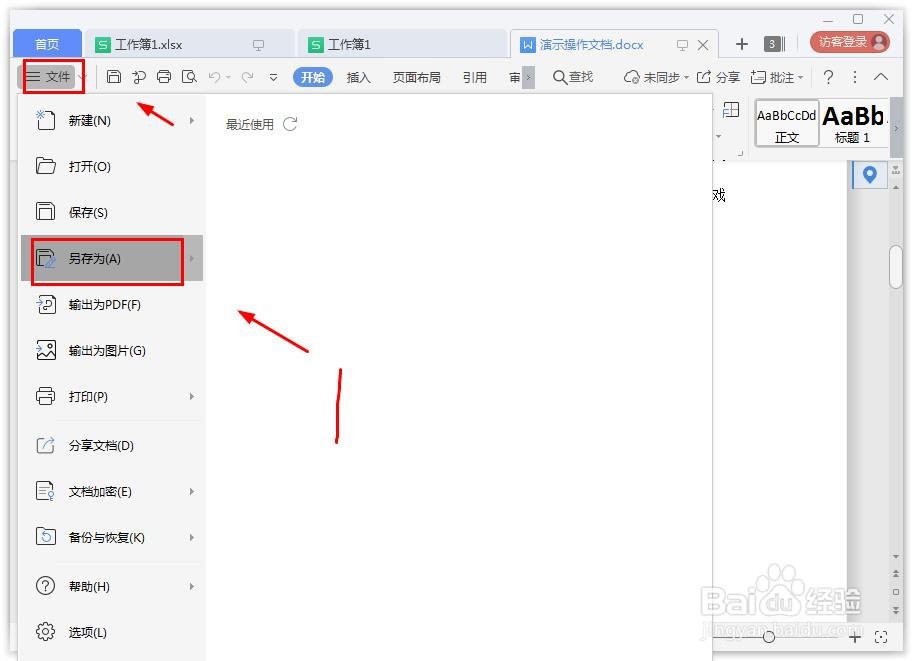Toggle ribbon collapse with the chevron icon
This screenshot has height=661, width=913.
coord(881,76)
